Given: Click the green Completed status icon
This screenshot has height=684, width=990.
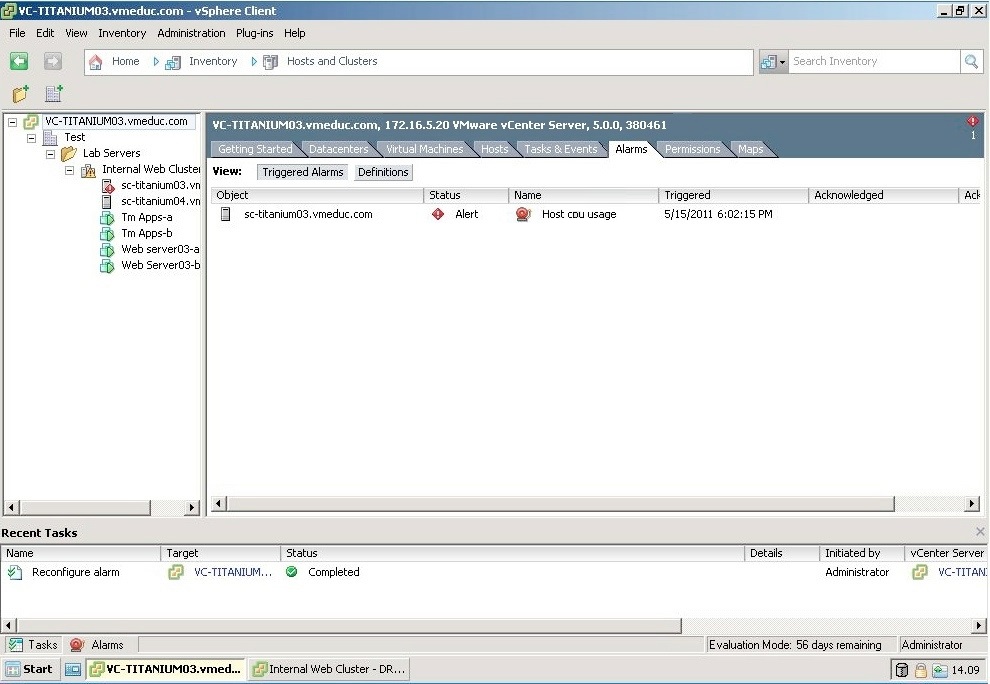Looking at the screenshot, I should coord(292,572).
